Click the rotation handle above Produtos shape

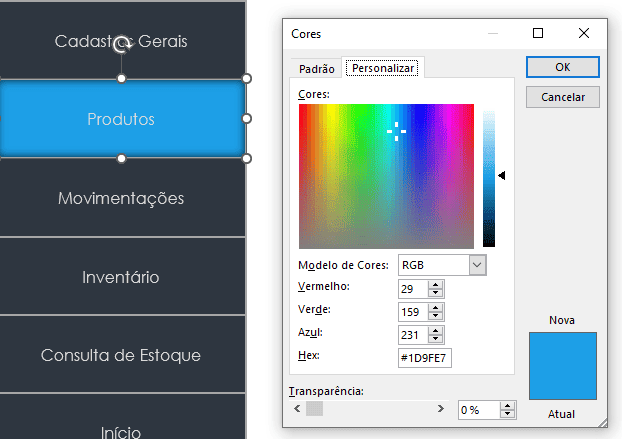tap(122, 44)
